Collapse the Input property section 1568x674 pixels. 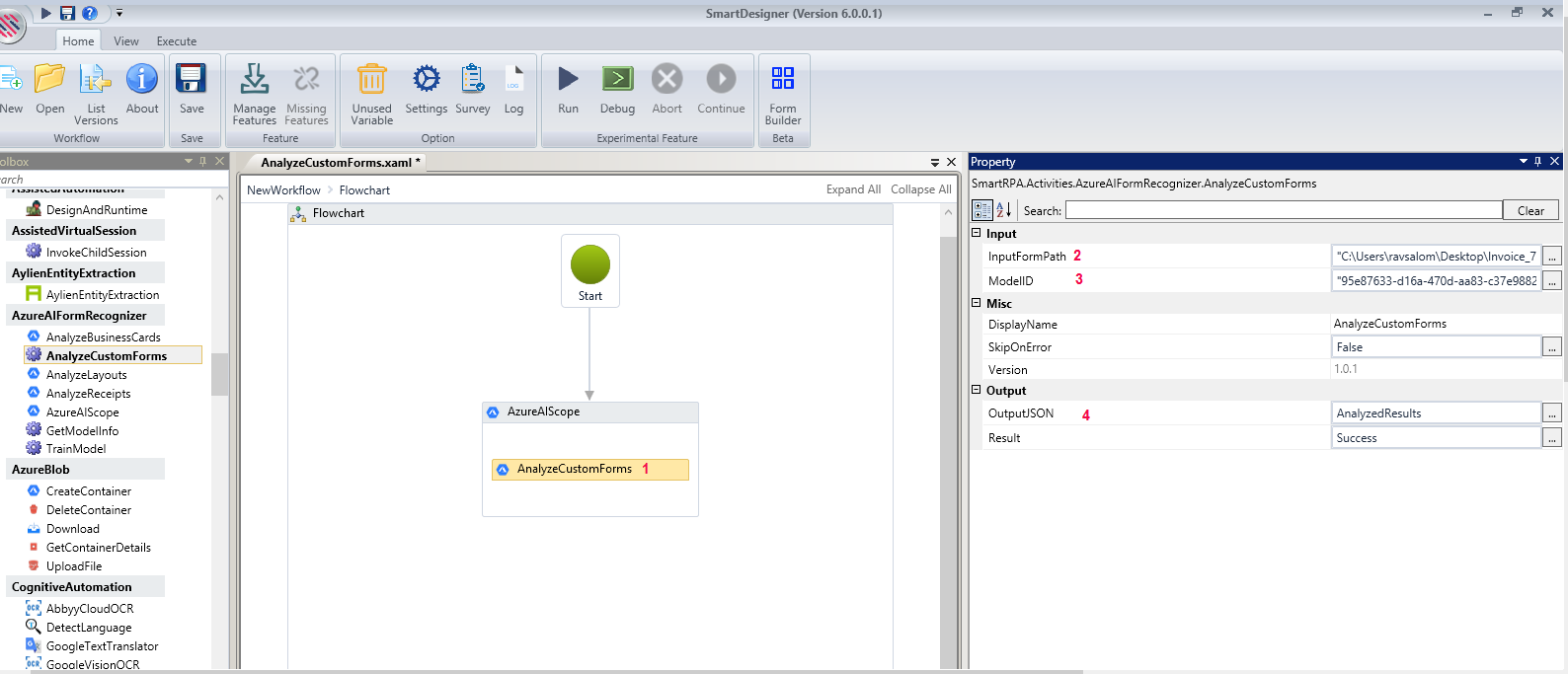[977, 234]
